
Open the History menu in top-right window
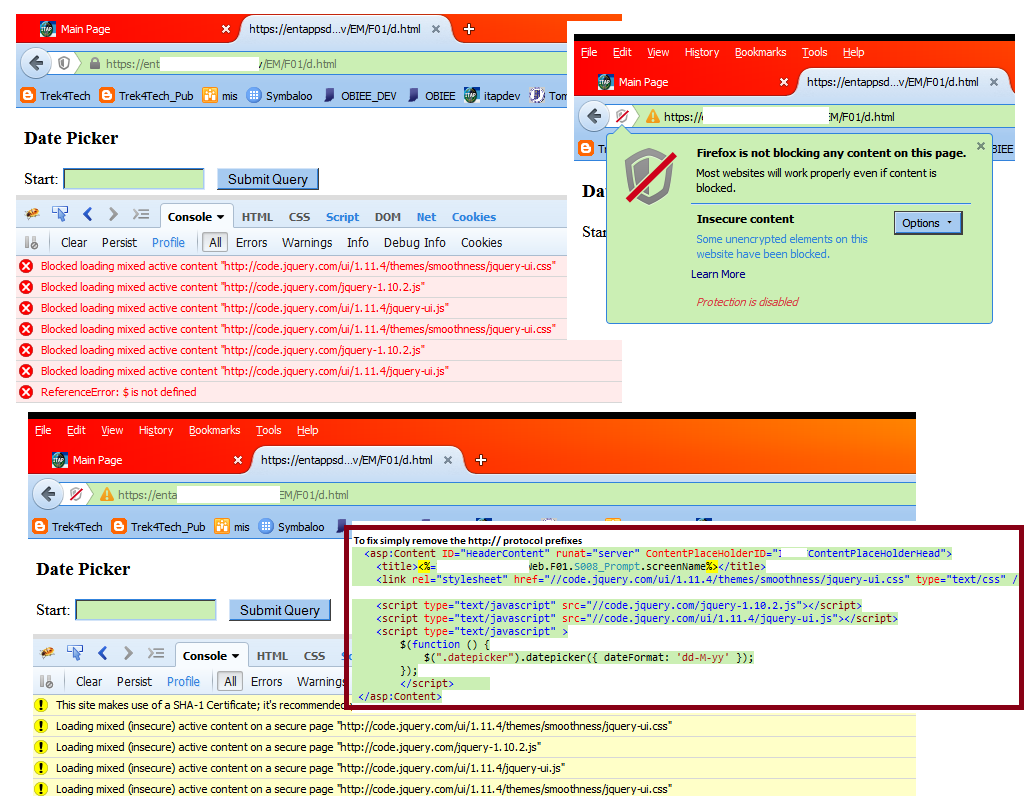[x=702, y=52]
